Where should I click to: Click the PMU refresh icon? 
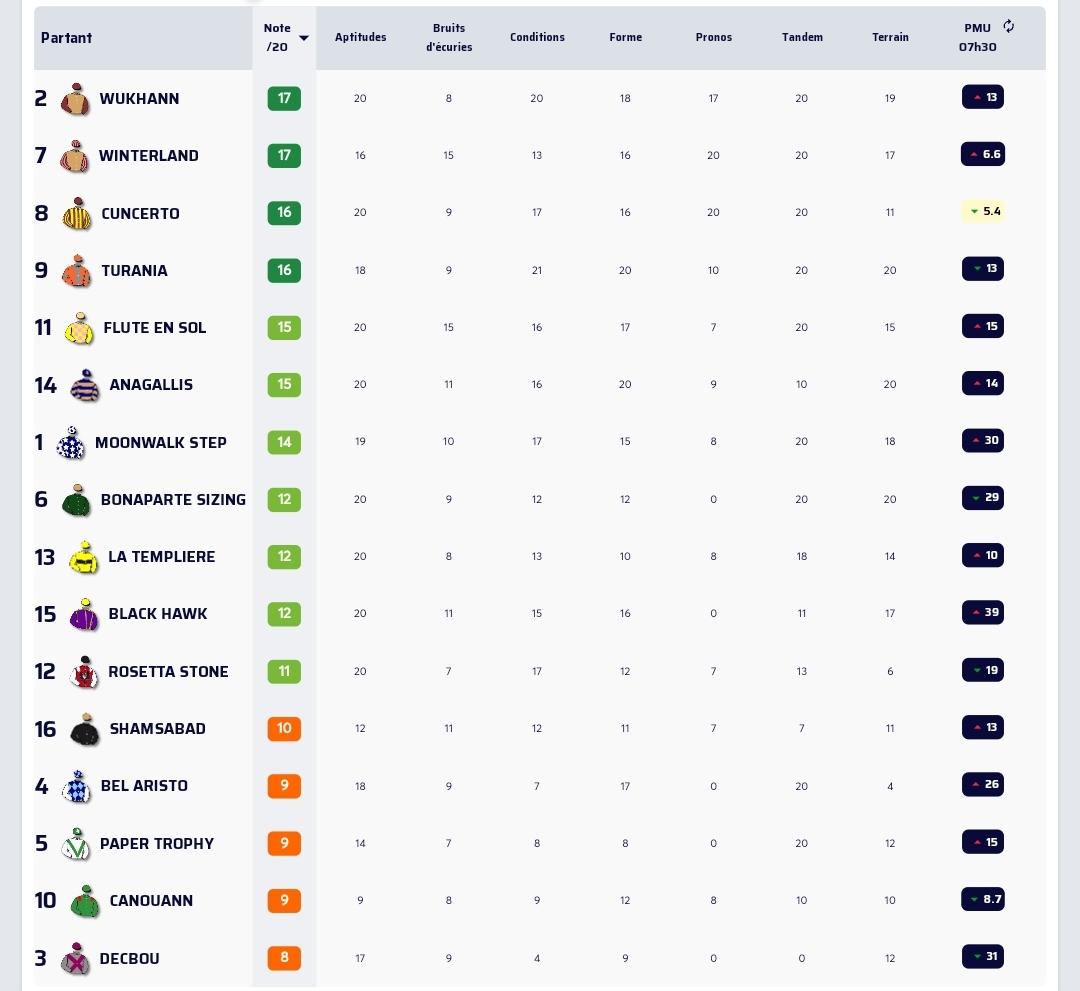1008,27
